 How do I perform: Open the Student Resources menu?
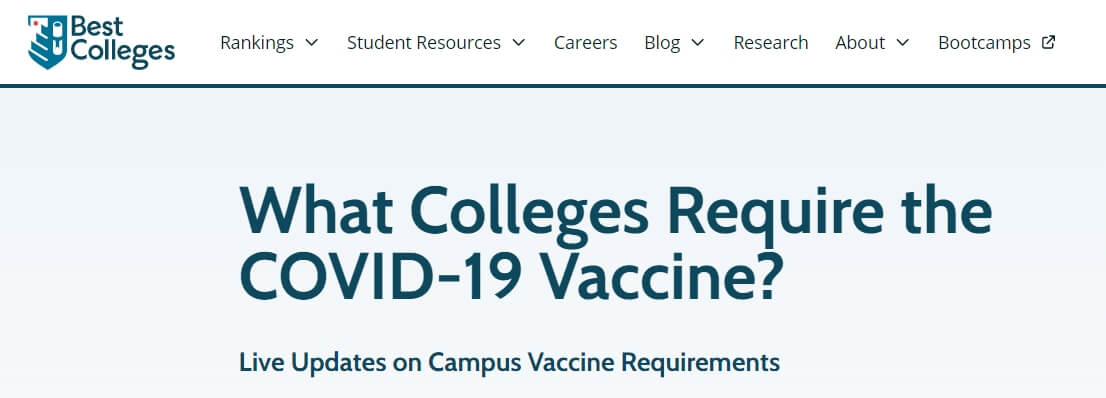(424, 42)
